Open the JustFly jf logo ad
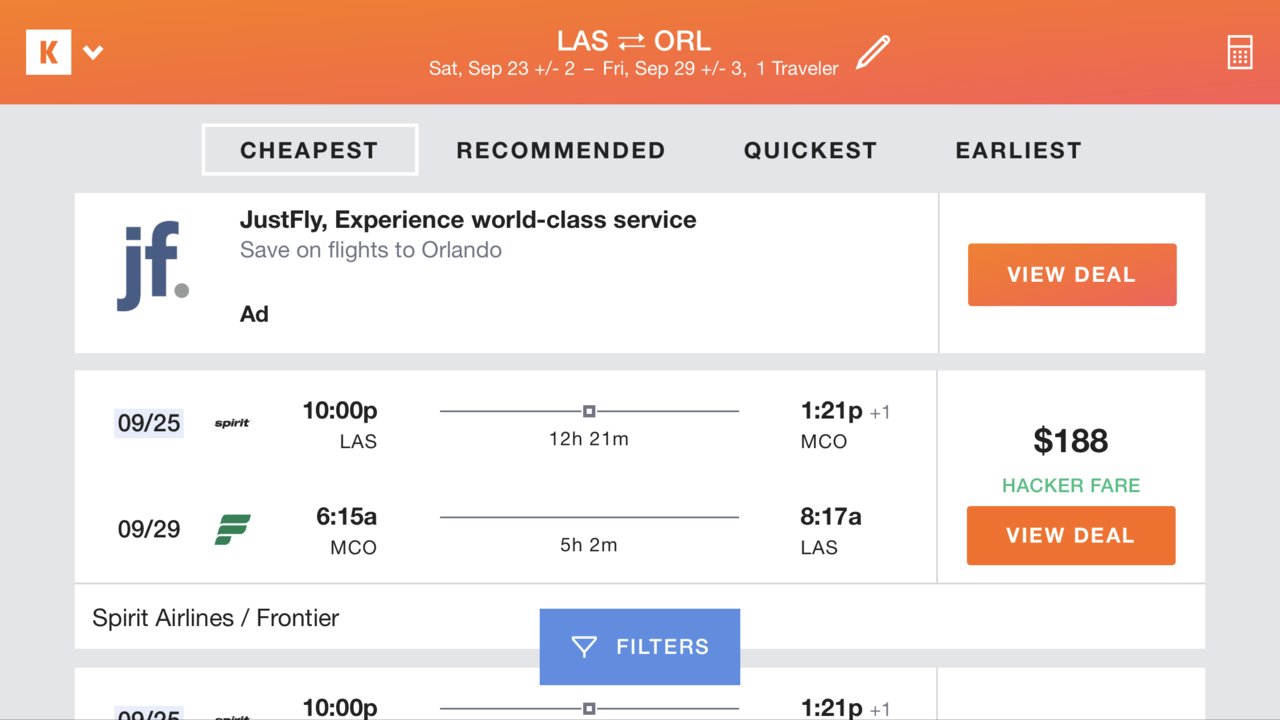This screenshot has width=1280, height=720. click(152, 266)
